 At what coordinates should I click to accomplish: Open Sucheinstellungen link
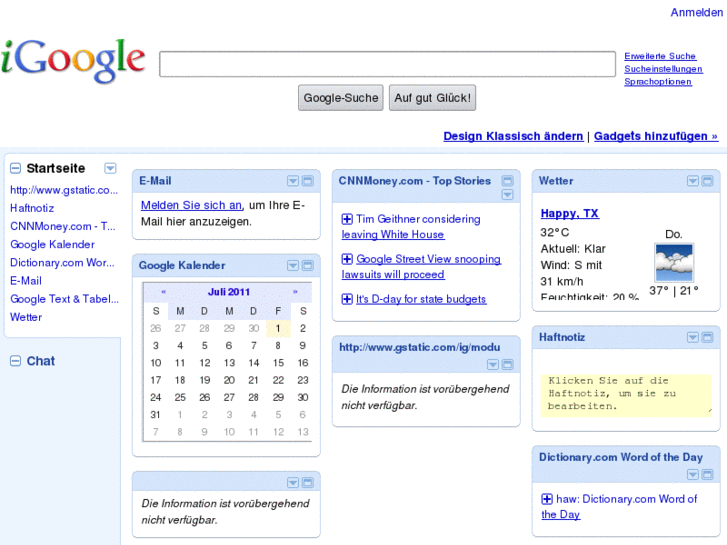click(663, 69)
